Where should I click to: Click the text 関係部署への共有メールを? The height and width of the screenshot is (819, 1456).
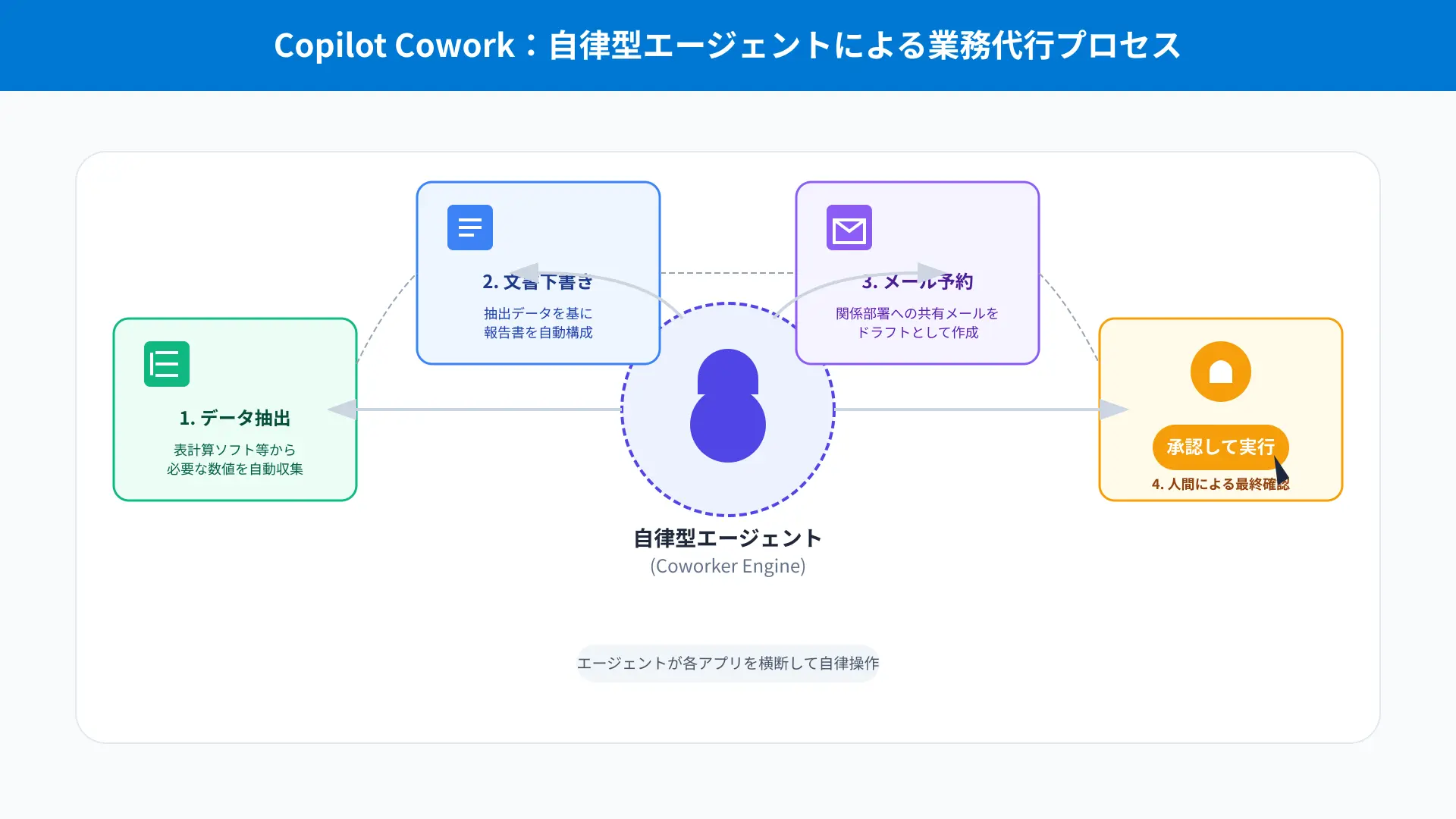918,313
